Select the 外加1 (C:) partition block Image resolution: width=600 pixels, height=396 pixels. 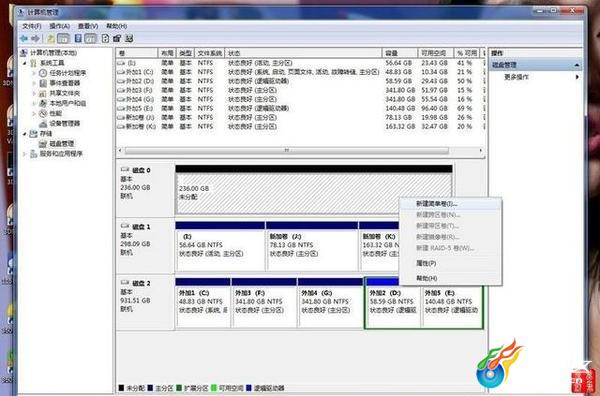click(x=203, y=303)
